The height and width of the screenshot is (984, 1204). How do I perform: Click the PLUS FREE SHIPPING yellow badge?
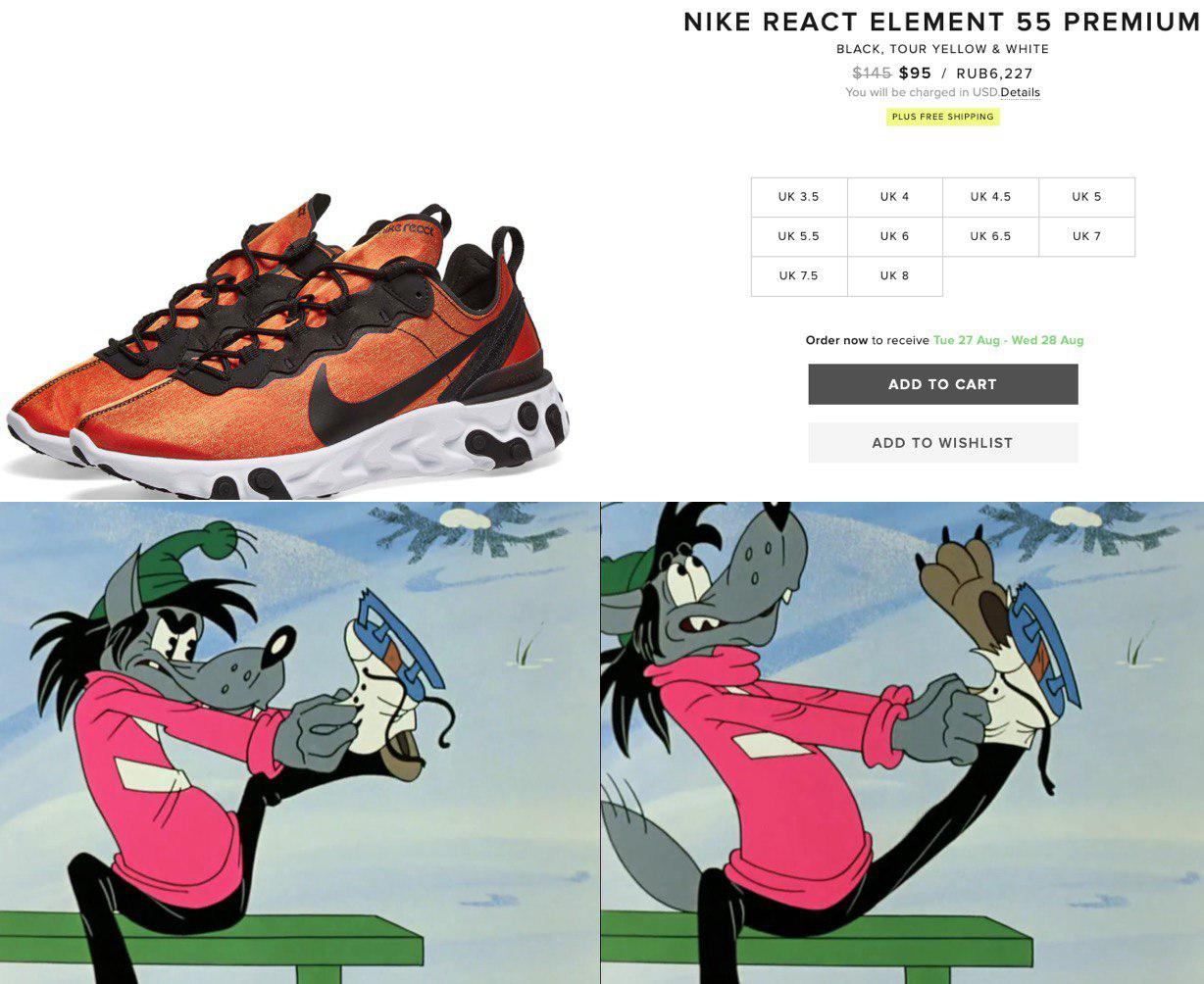tap(943, 117)
